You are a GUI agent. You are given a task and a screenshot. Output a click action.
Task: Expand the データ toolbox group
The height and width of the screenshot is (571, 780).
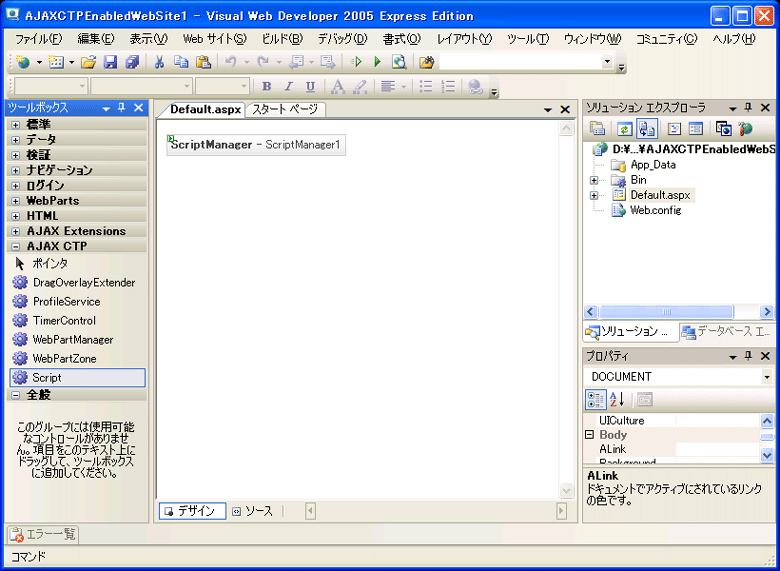tap(16, 140)
